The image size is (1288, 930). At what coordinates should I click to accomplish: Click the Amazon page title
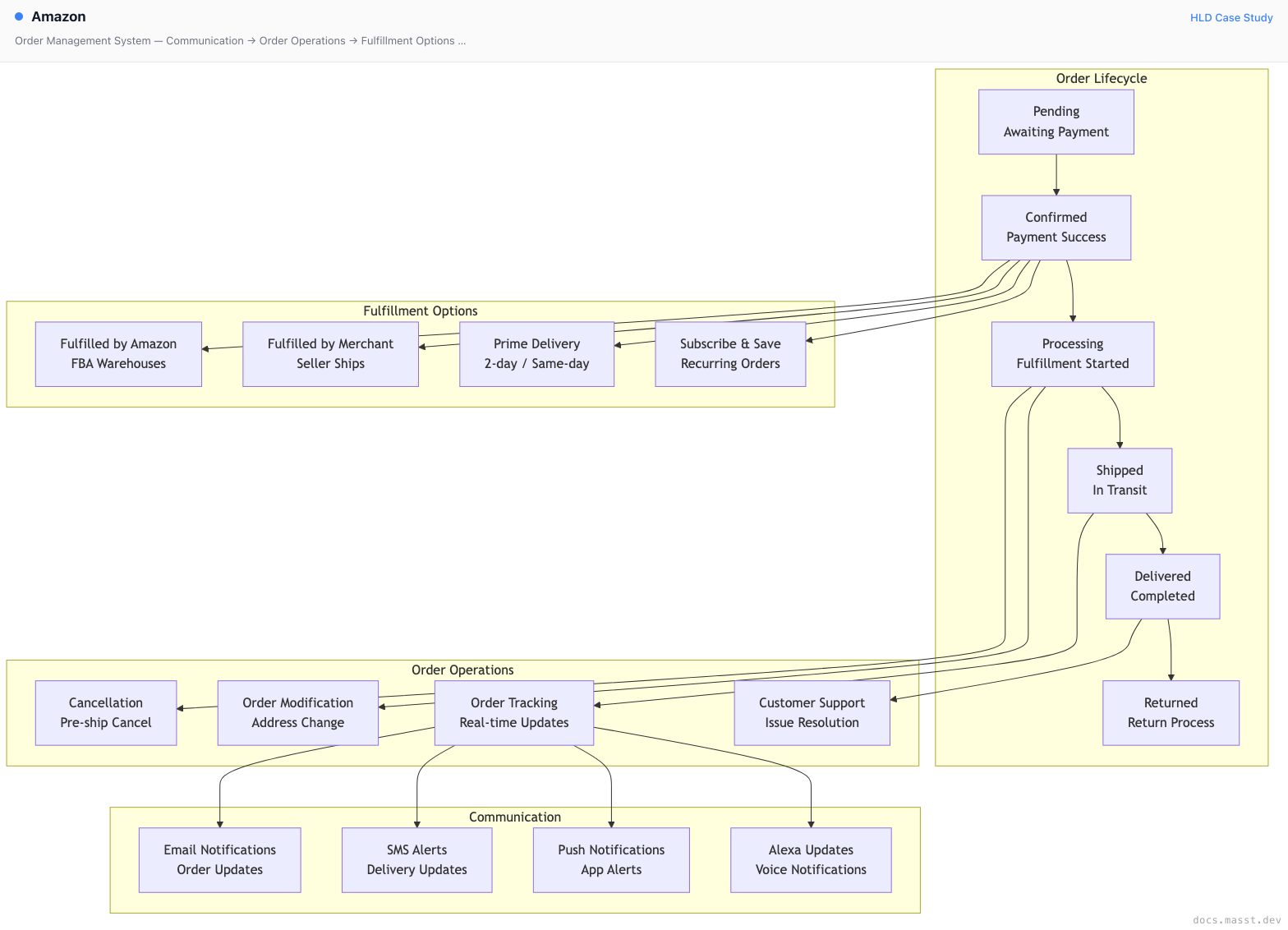tap(58, 16)
